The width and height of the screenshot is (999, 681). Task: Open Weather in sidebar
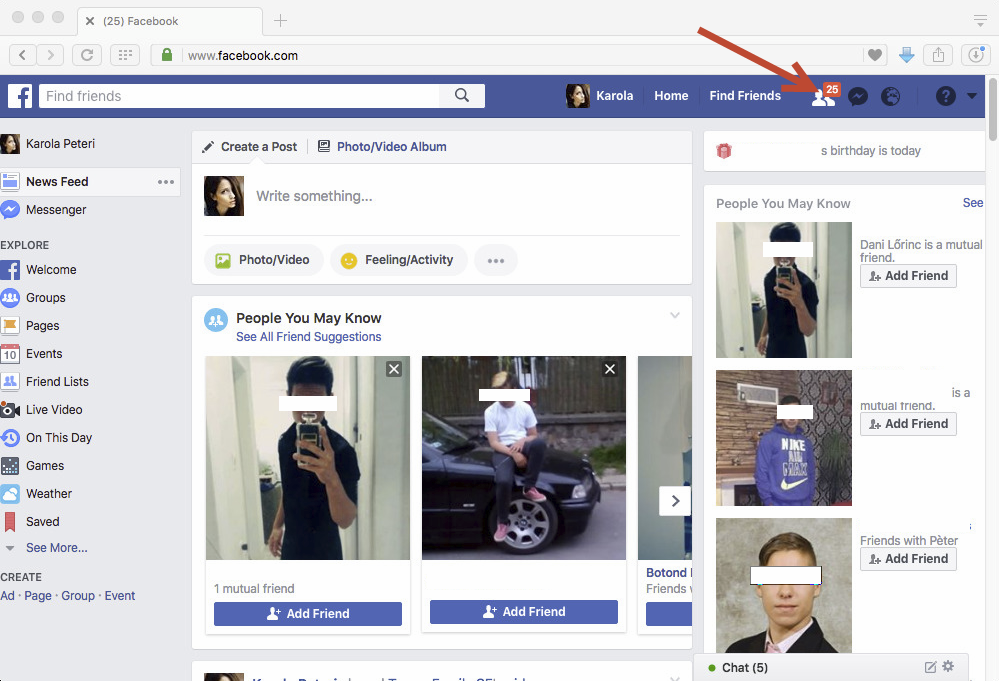pyautogui.click(x=36, y=494)
